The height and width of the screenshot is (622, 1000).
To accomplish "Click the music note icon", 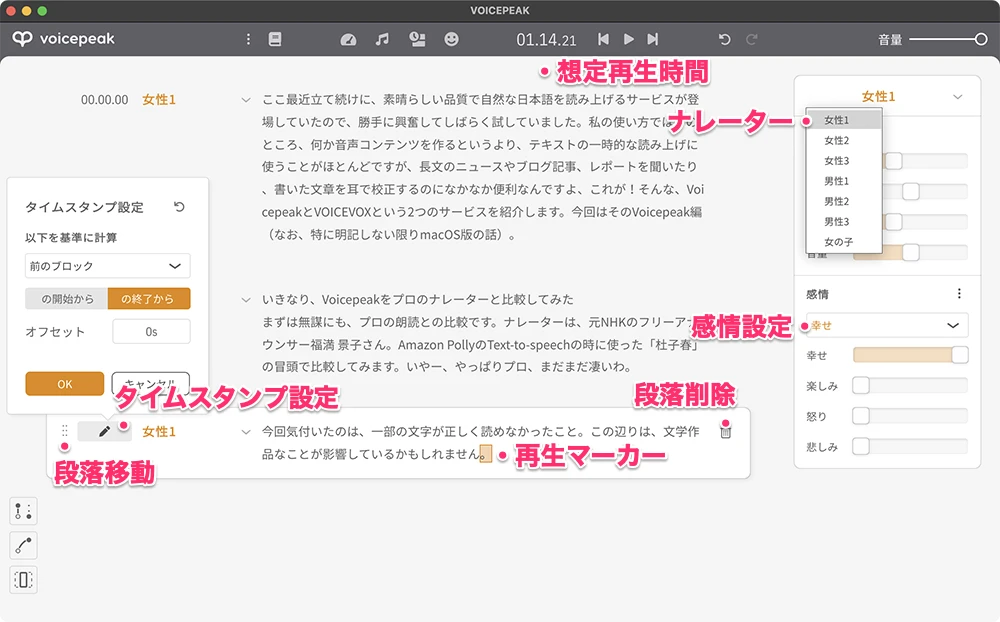I will (382, 39).
